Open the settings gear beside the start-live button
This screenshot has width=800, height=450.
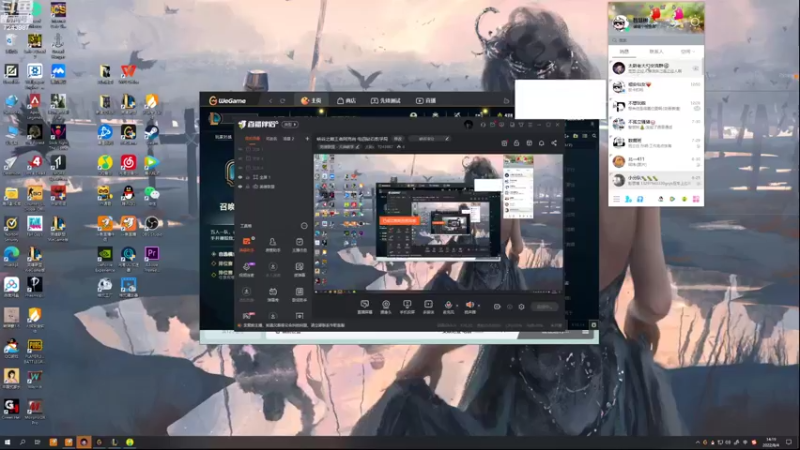click(x=521, y=307)
